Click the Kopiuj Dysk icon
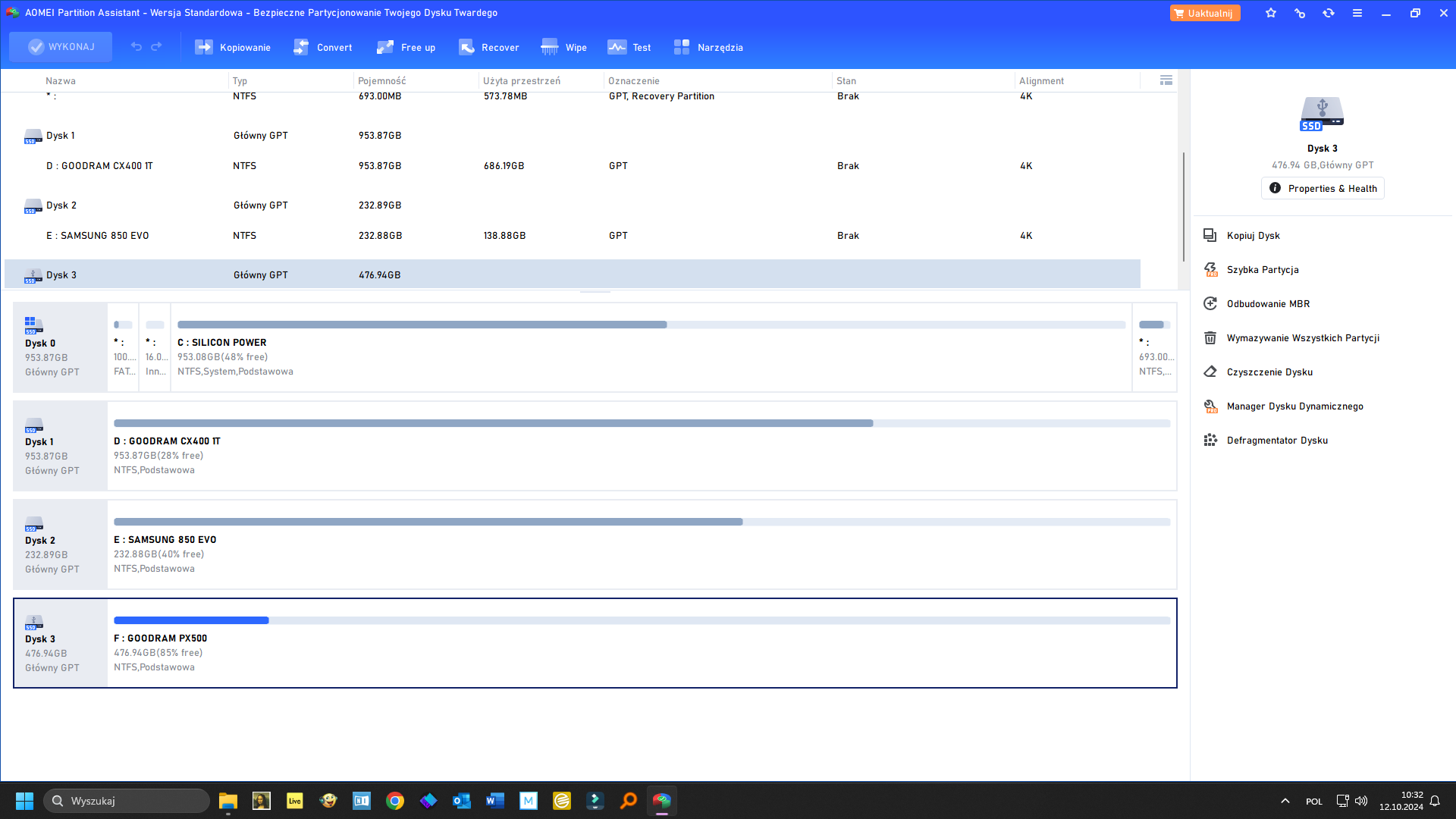 click(x=1210, y=236)
